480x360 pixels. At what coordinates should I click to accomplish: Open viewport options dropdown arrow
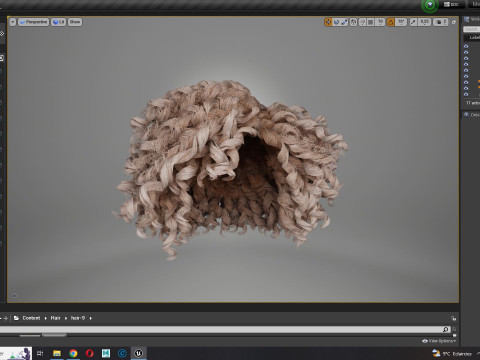[12, 22]
